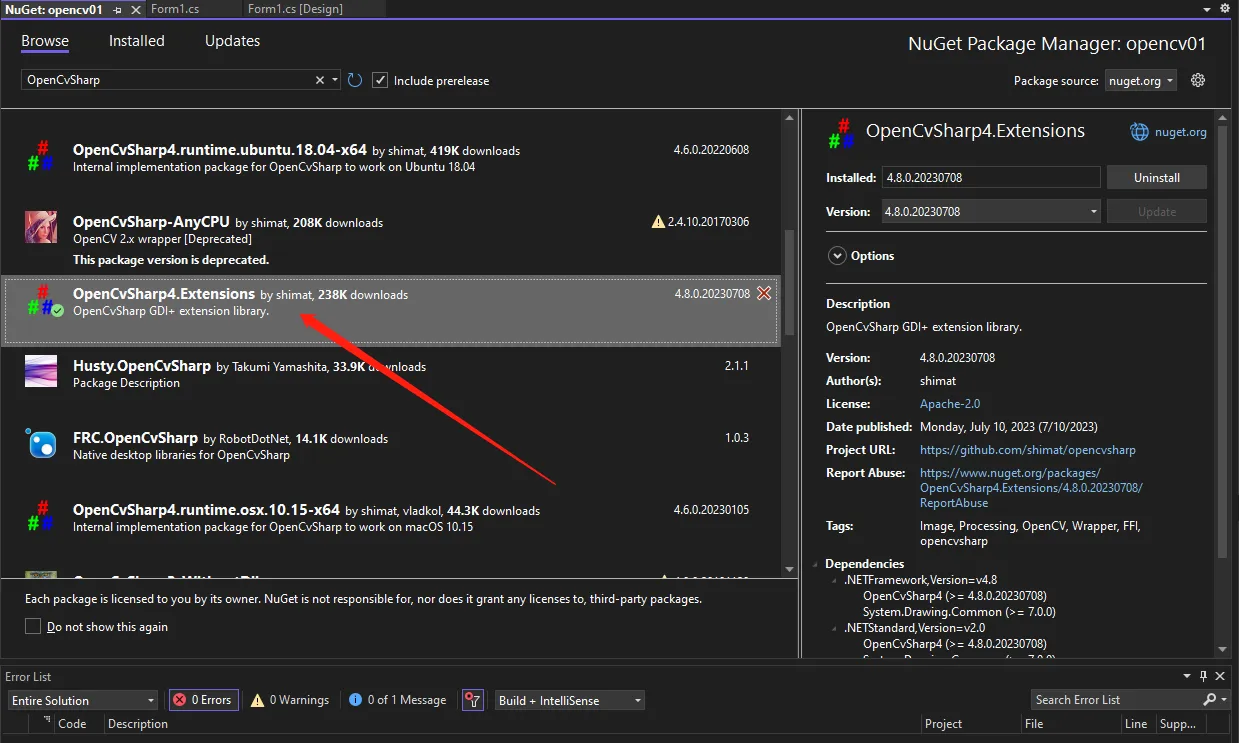This screenshot has width=1239, height=743.
Task: Open the nuget.org link
Action: [1180, 132]
